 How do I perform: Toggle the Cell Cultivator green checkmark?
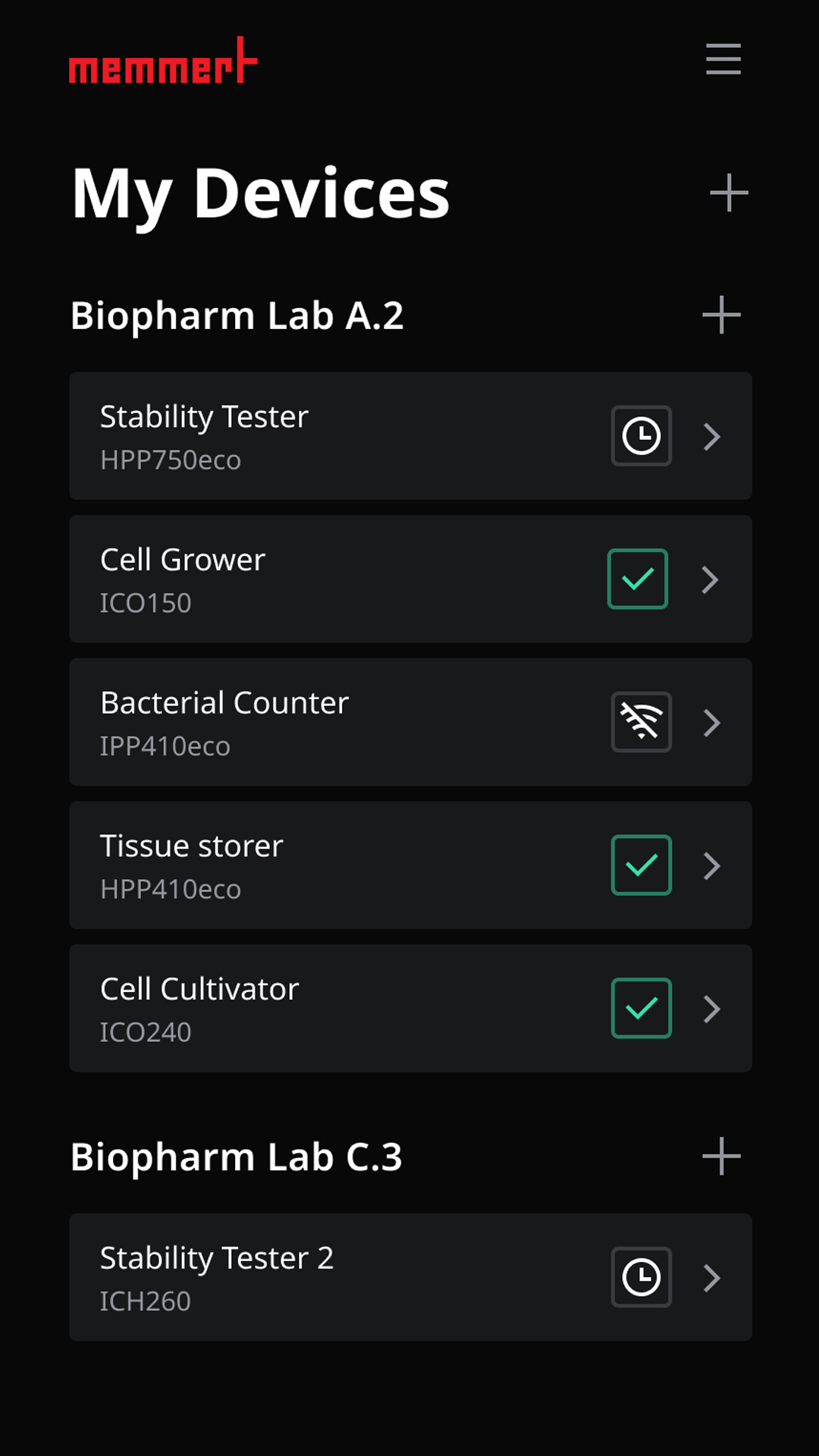642,1008
